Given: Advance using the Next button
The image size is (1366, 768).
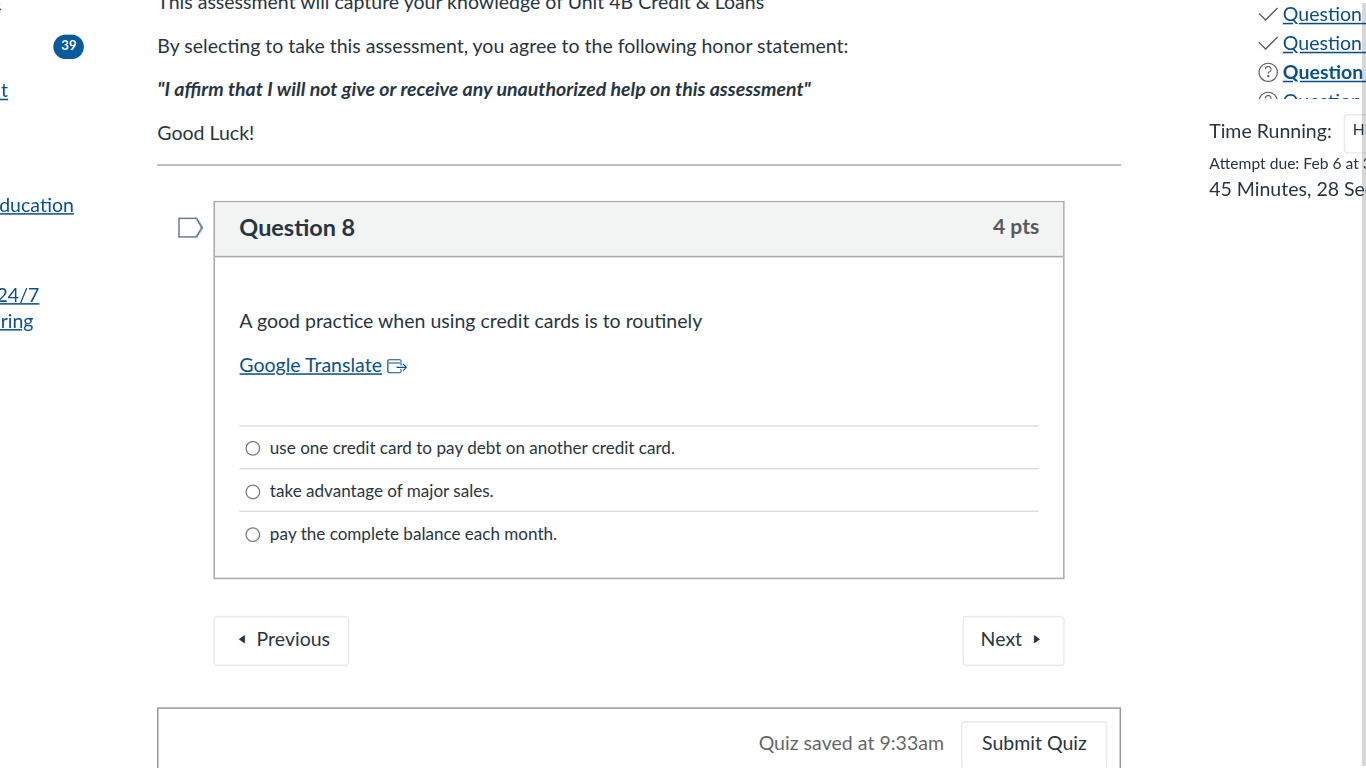Looking at the screenshot, I should [x=1013, y=640].
